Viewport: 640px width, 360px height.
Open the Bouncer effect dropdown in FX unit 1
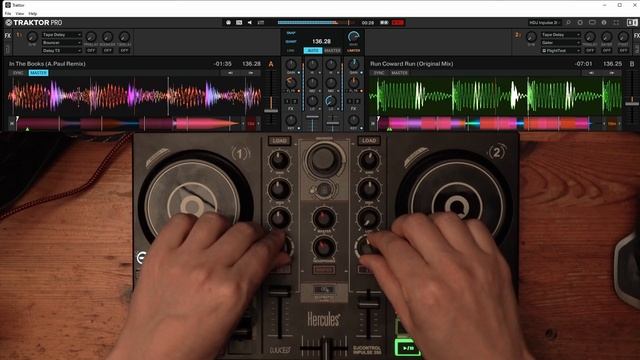tap(62, 42)
